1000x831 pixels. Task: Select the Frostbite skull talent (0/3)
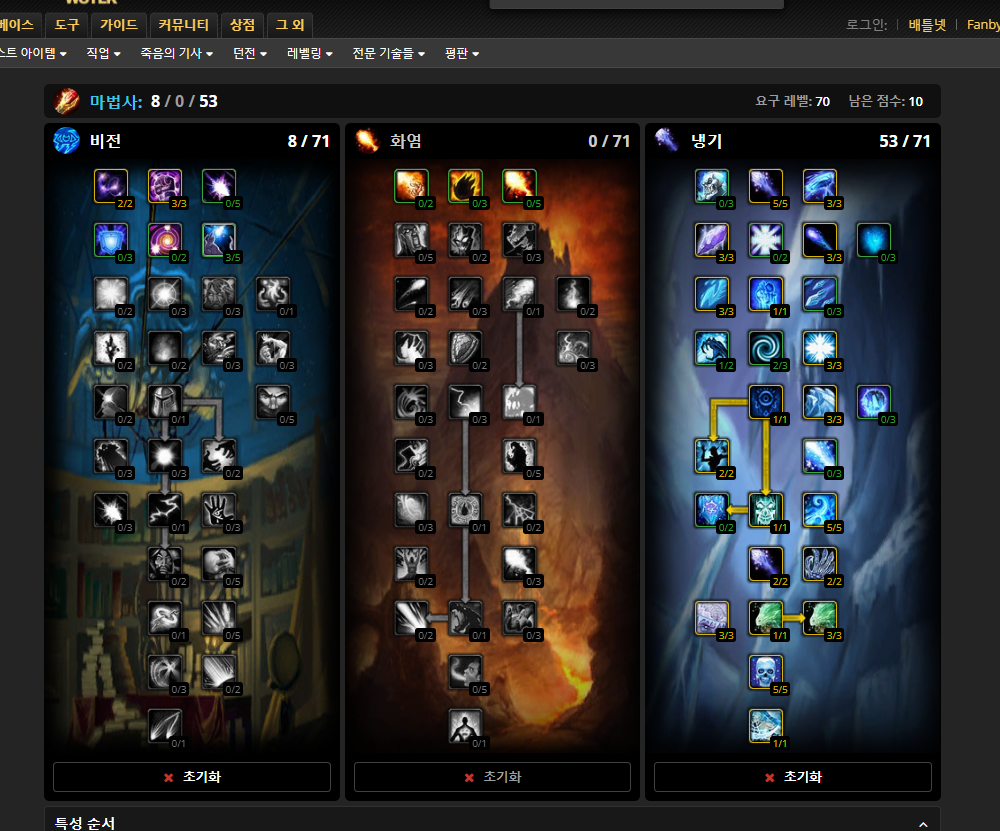pos(712,186)
